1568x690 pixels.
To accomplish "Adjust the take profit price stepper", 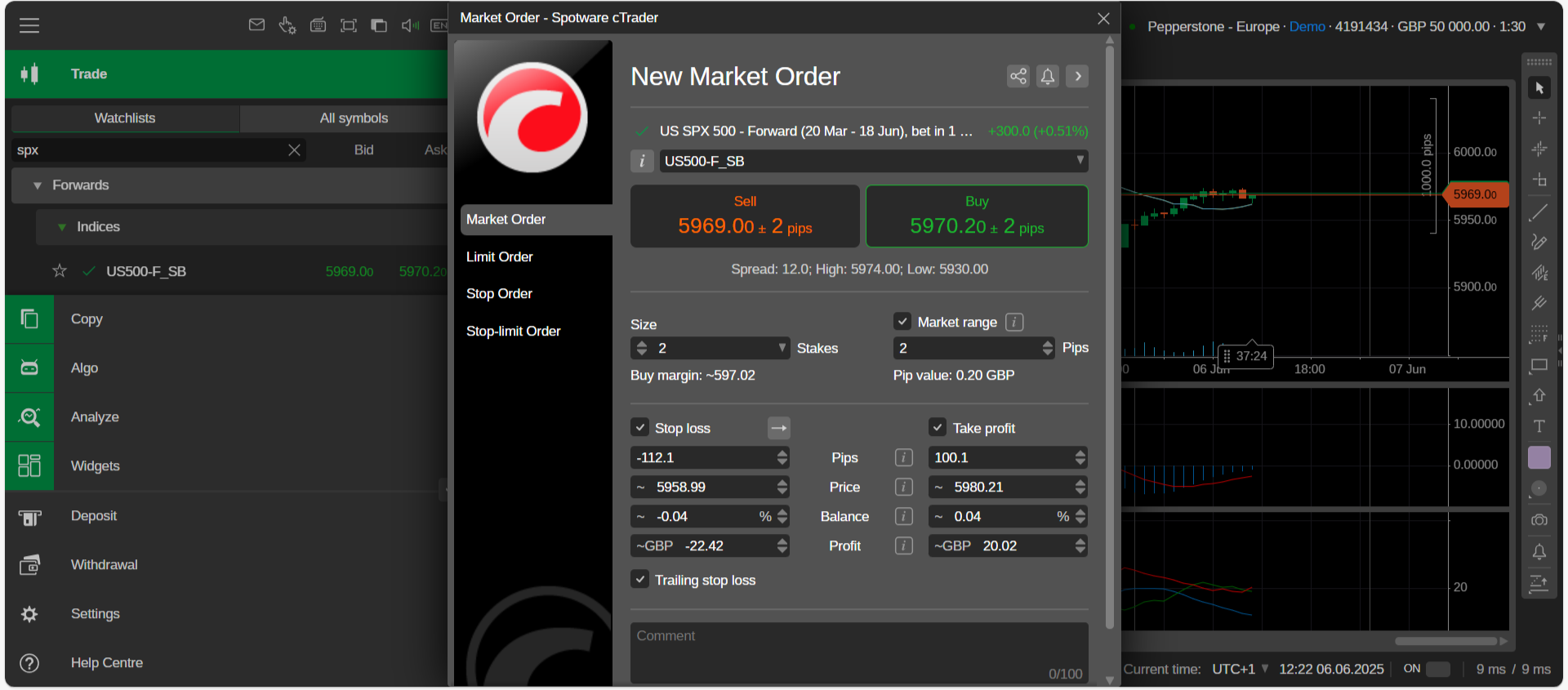I will point(1080,487).
